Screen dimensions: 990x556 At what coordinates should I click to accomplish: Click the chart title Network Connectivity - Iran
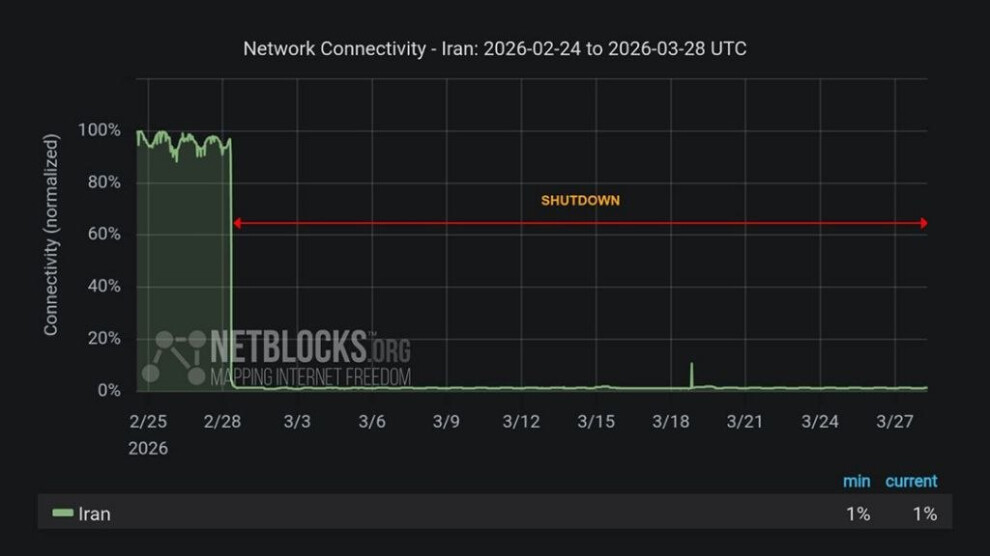click(495, 49)
